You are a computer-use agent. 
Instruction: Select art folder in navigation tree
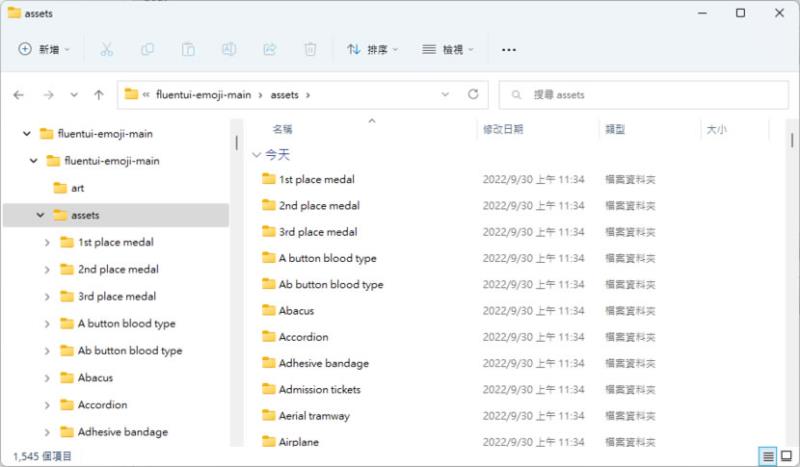coord(69,188)
